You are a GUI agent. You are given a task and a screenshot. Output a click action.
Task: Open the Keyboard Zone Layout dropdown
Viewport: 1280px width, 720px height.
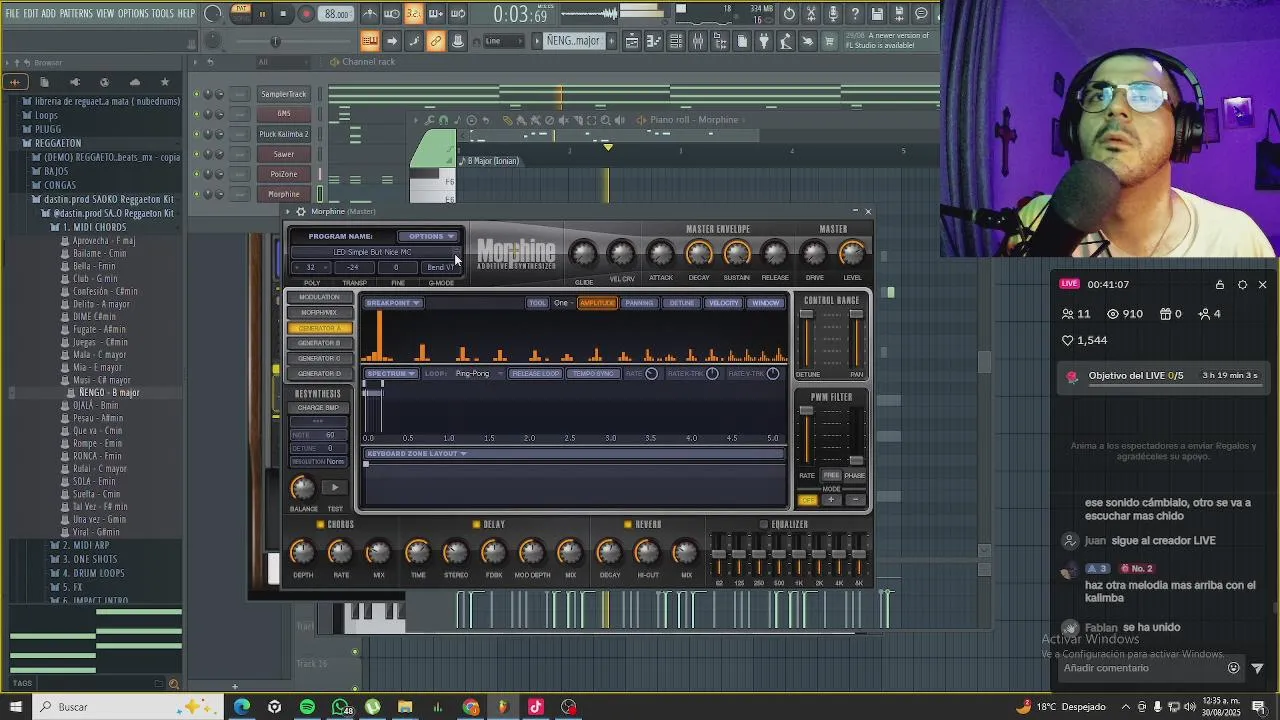[416, 454]
